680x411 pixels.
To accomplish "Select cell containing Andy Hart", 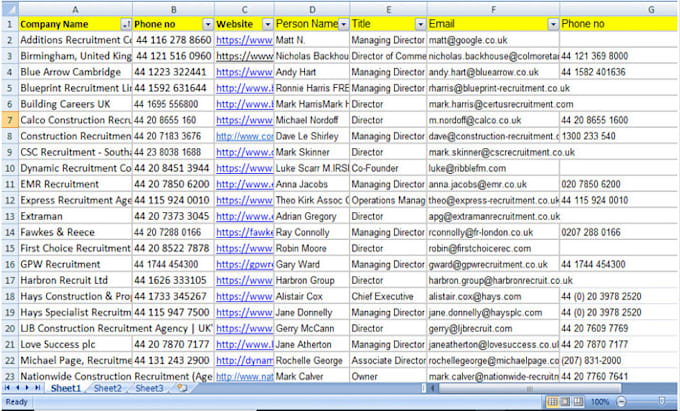I will [312, 72].
